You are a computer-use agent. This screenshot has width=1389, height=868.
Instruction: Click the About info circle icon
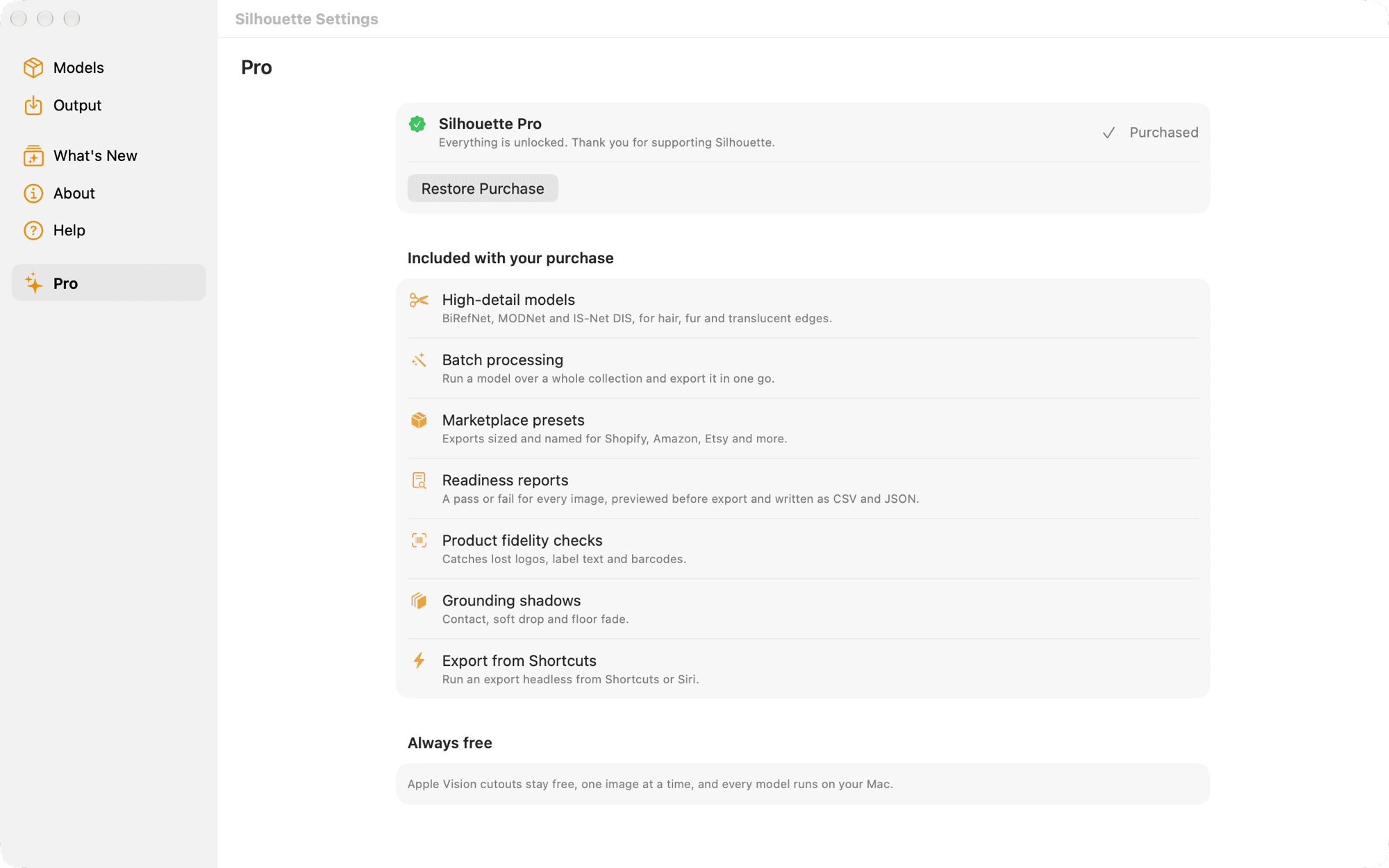click(x=33, y=193)
